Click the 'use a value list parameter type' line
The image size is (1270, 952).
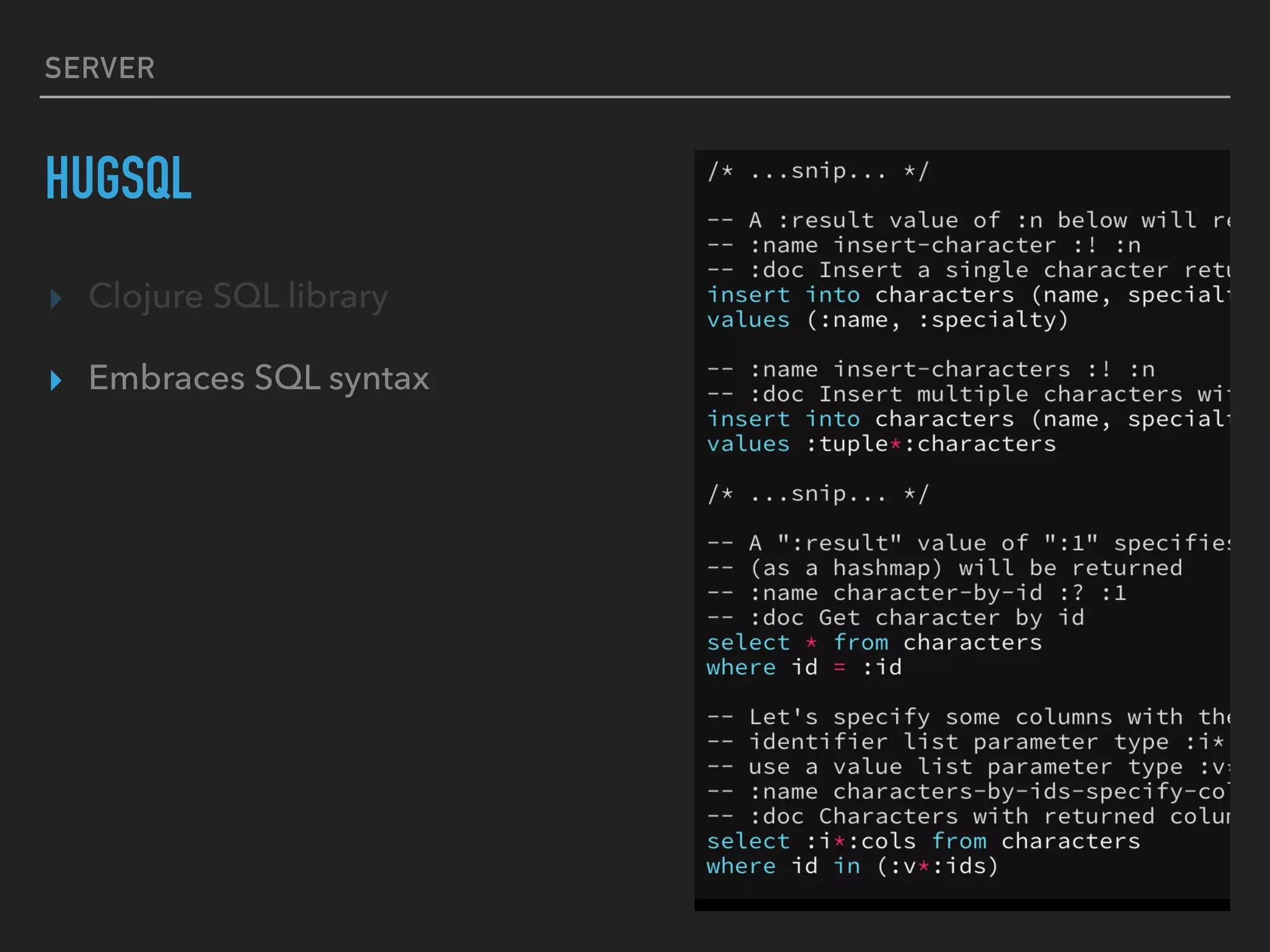click(x=969, y=767)
